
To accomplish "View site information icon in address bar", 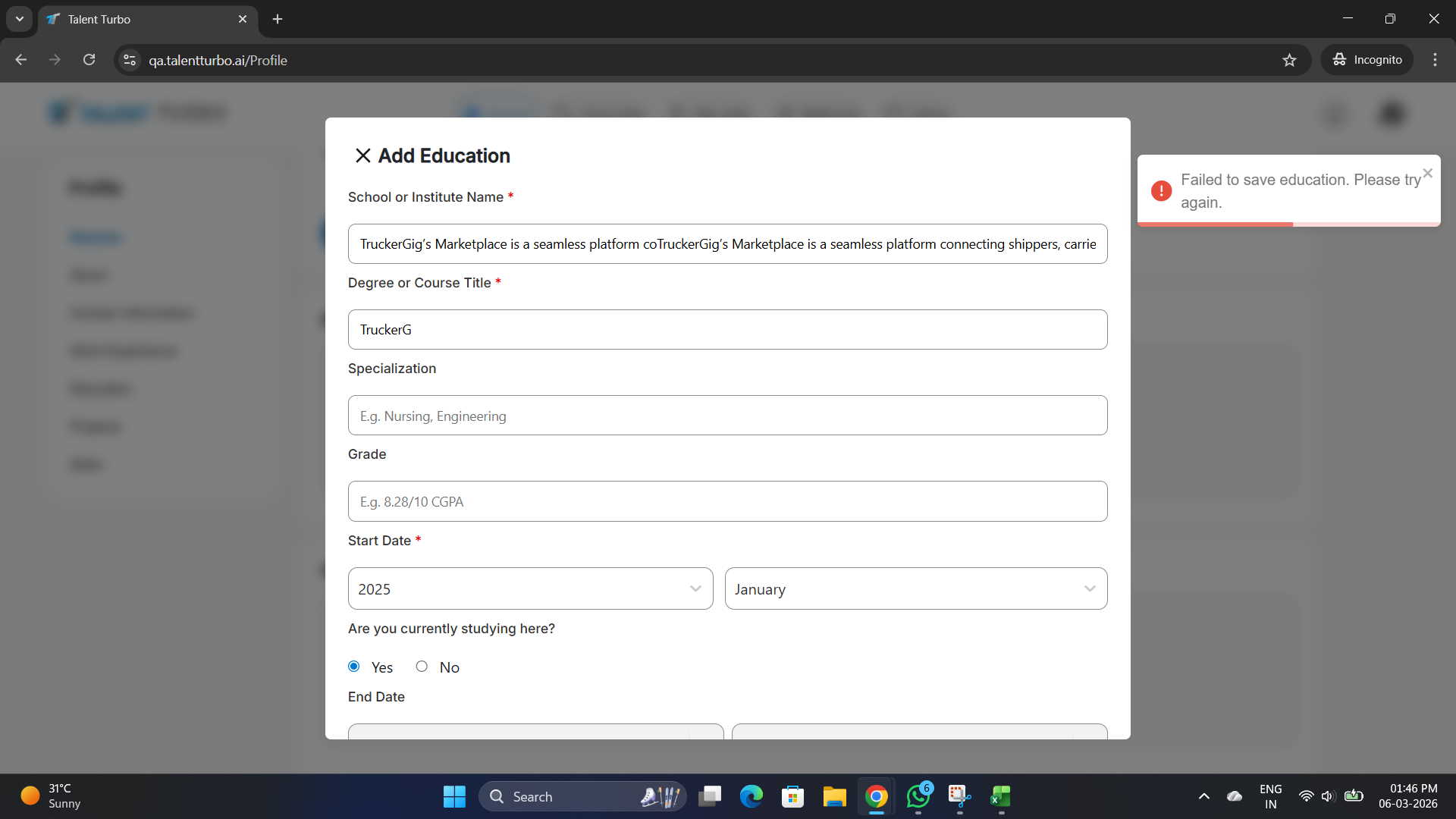I will coord(130,60).
